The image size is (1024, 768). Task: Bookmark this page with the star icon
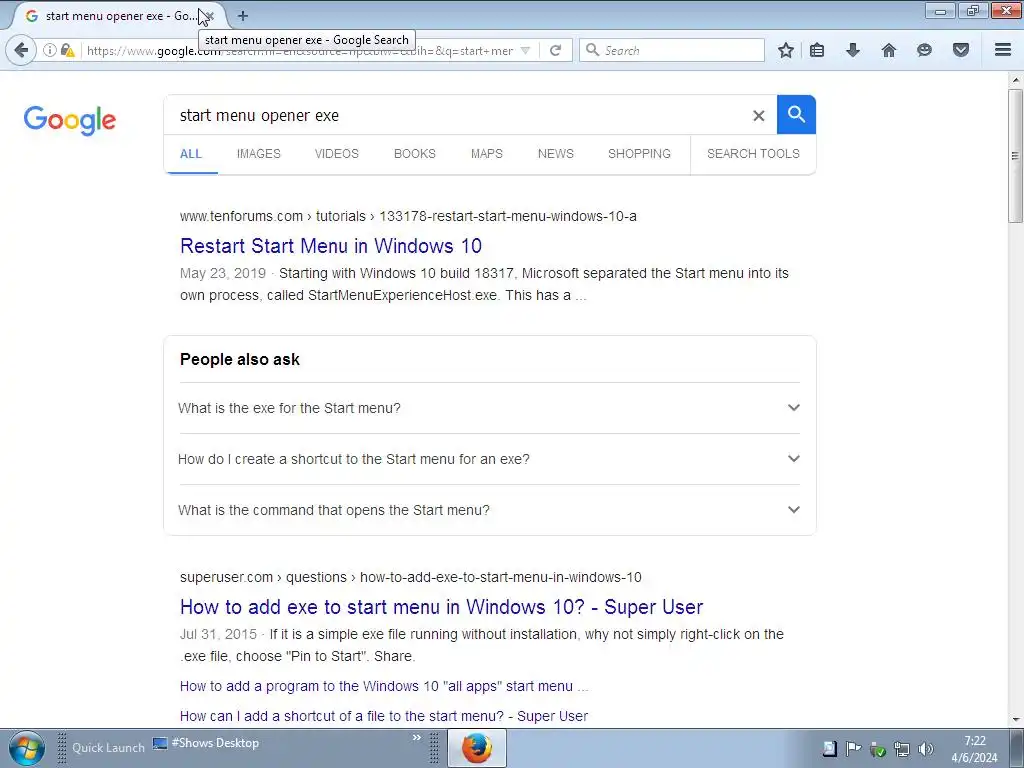(786, 50)
